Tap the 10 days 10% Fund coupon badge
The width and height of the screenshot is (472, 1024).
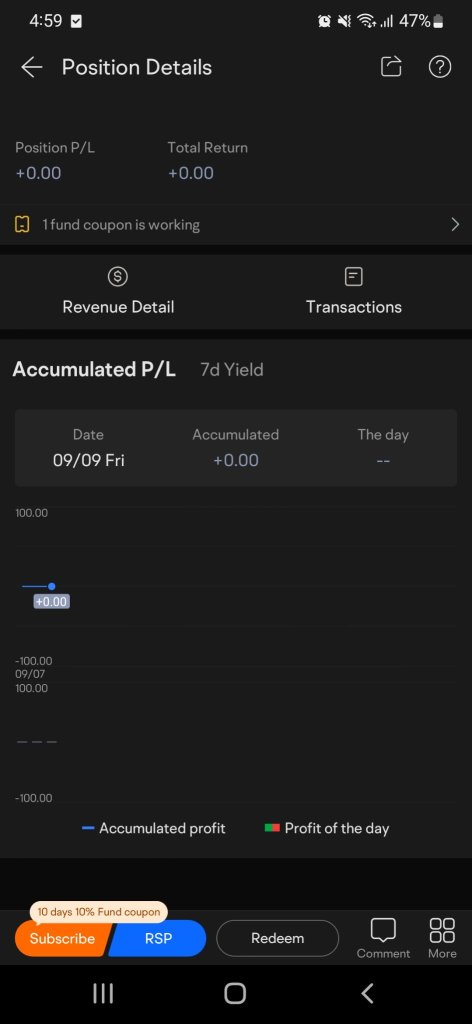click(99, 912)
